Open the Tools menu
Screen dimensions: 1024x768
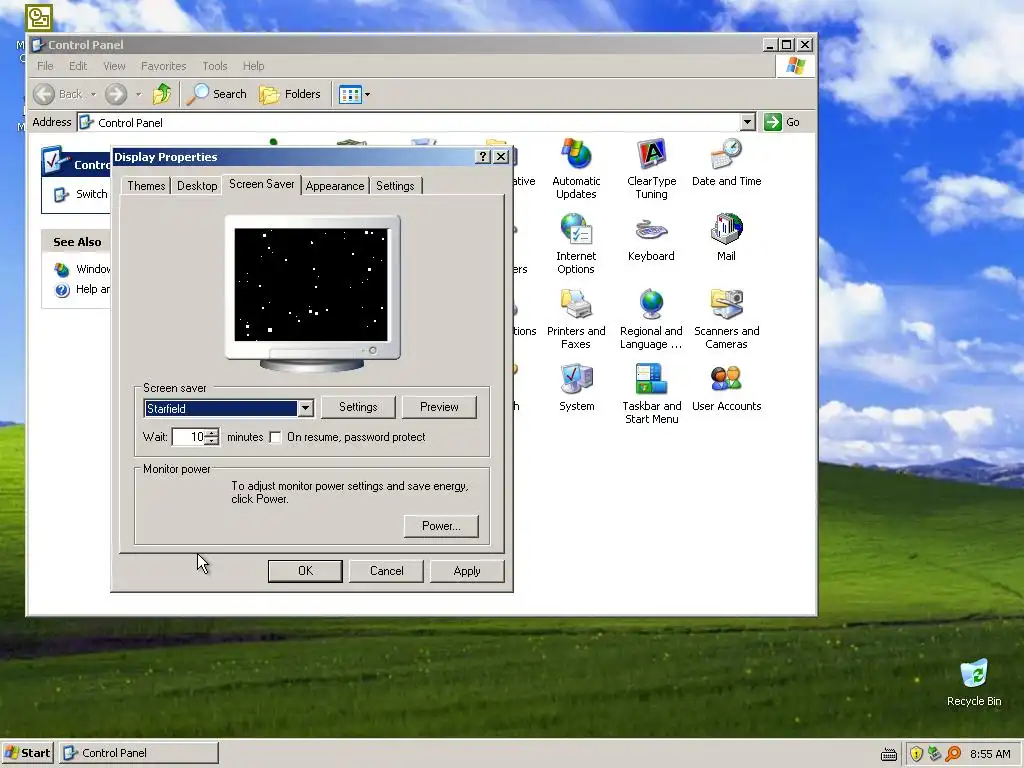215,66
